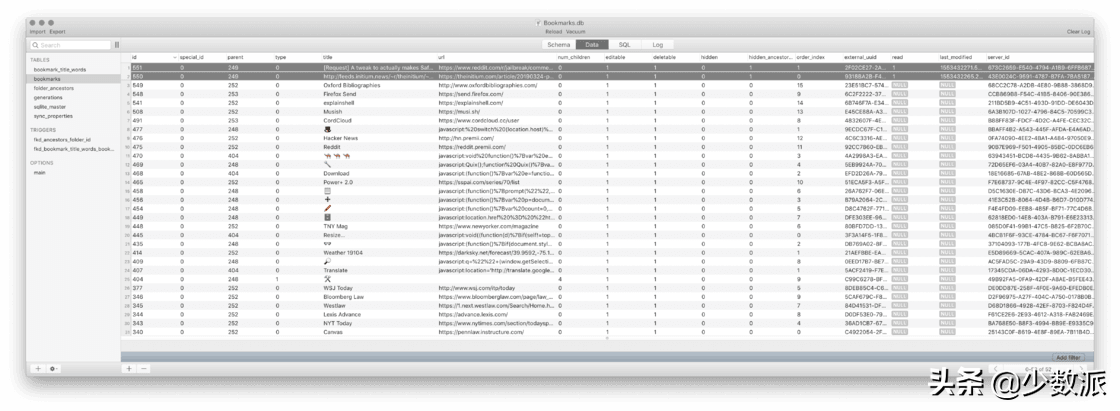Sort by the parent column header
This screenshot has height=411, width=1120.
(x=235, y=56)
